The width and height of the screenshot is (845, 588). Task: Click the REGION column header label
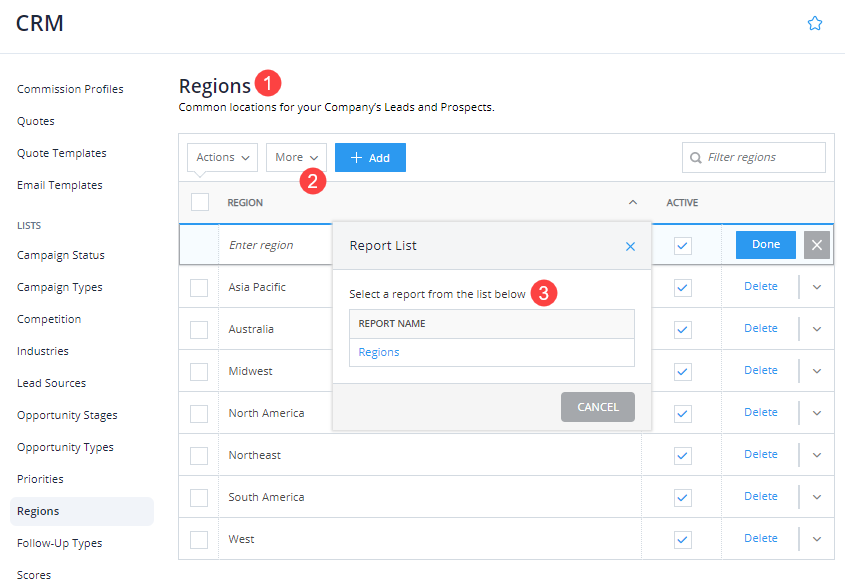(245, 203)
